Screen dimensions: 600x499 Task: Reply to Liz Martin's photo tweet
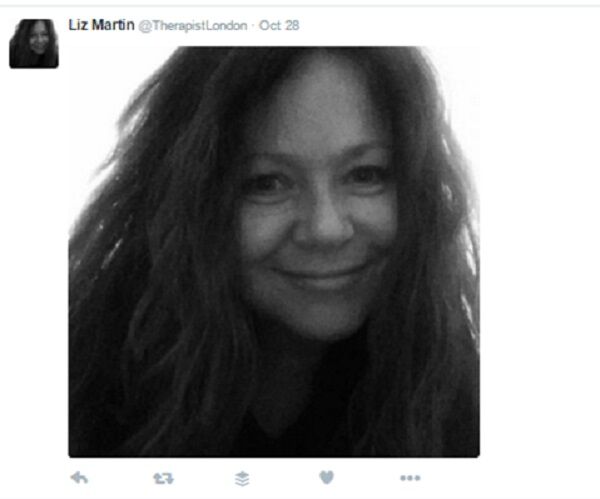click(80, 478)
